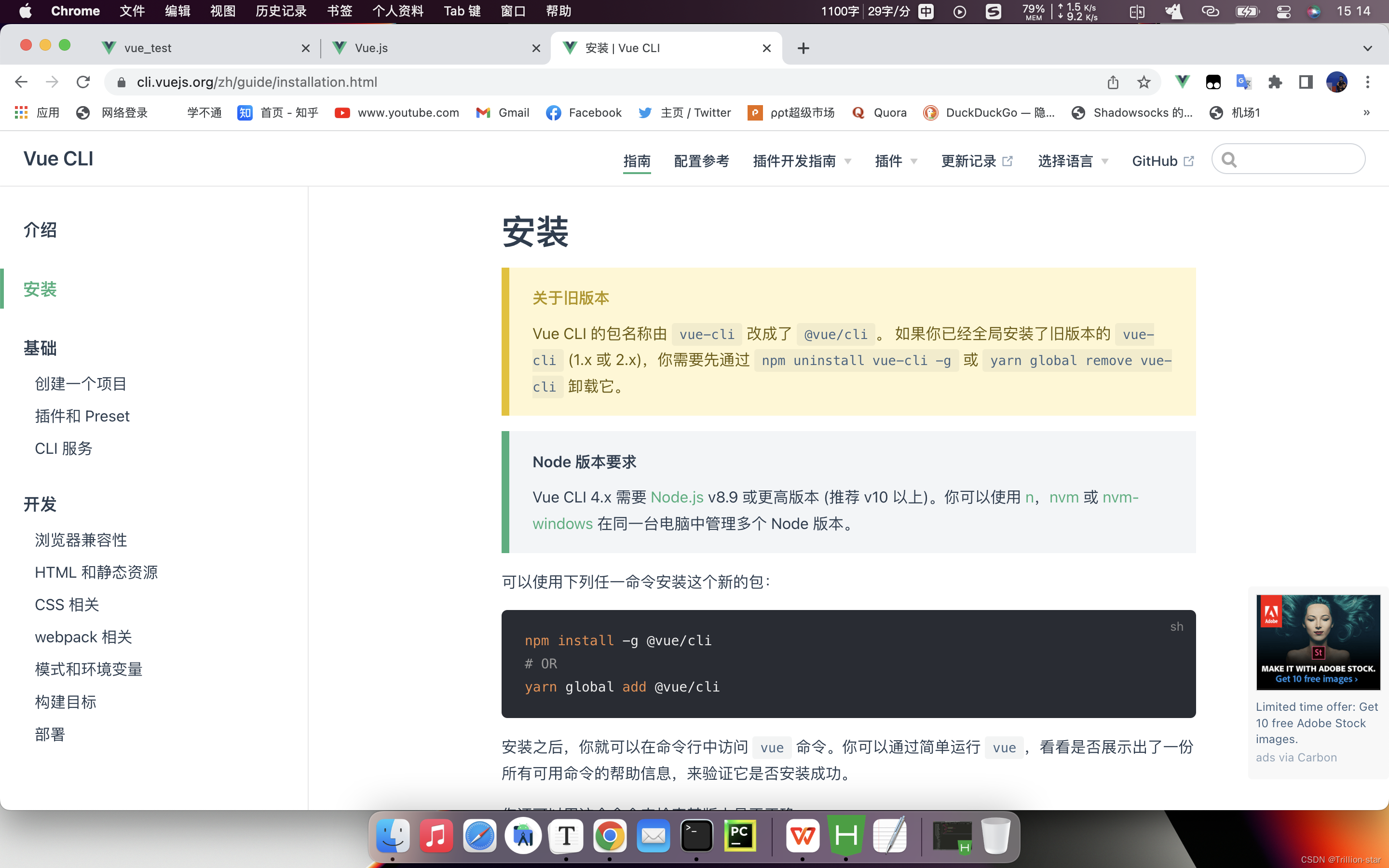Open Typora from the Dock
Screen dimensions: 1389x868
point(567,837)
